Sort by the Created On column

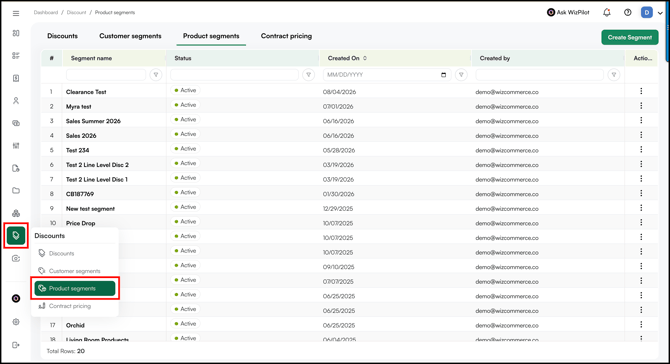point(365,58)
